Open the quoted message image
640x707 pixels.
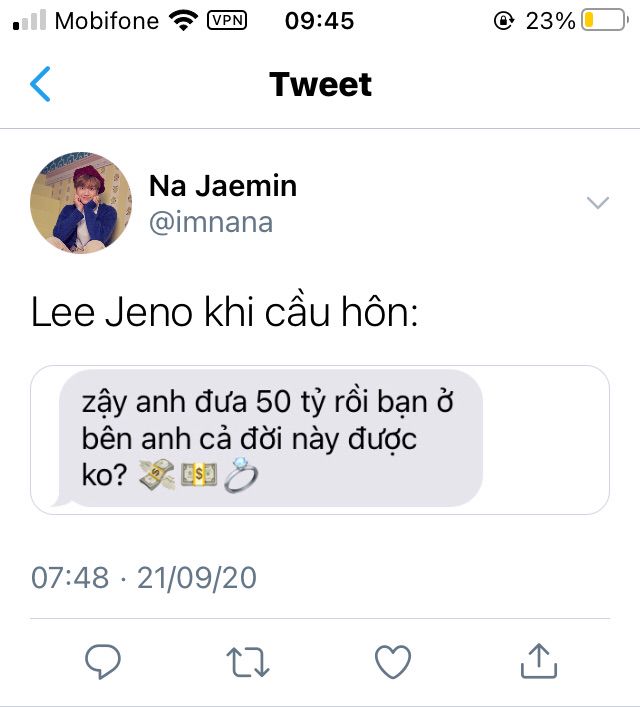[x=320, y=440]
